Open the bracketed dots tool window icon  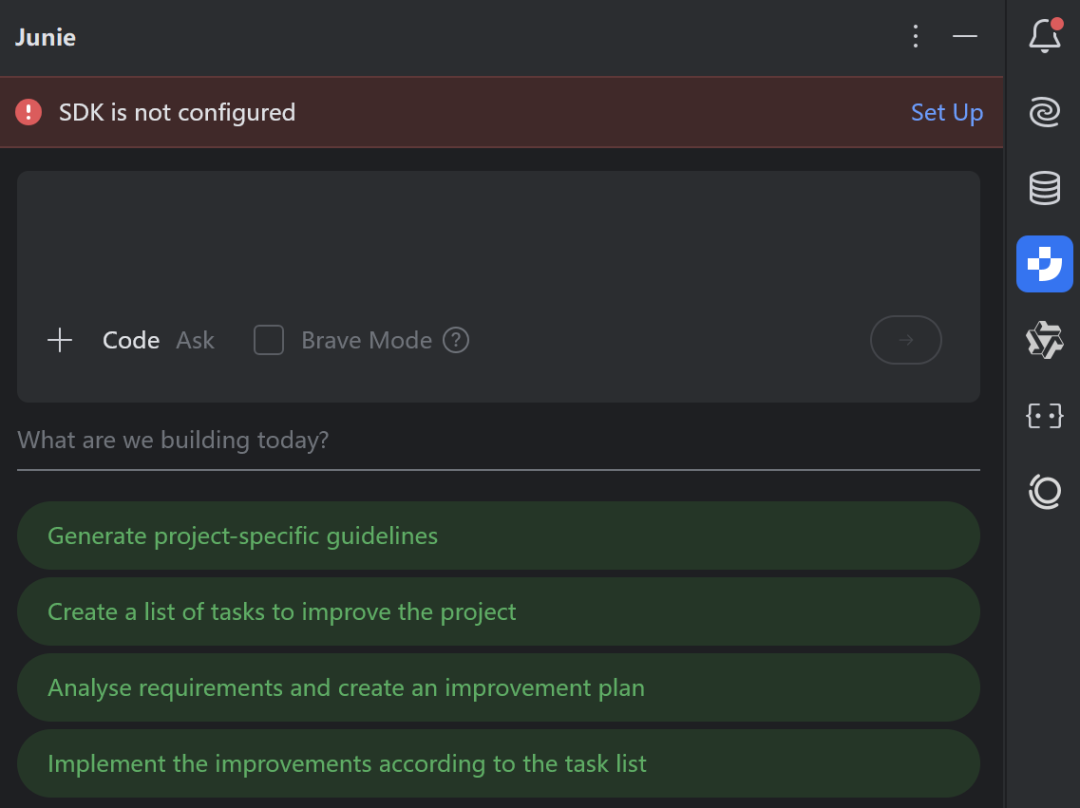pos(1045,416)
